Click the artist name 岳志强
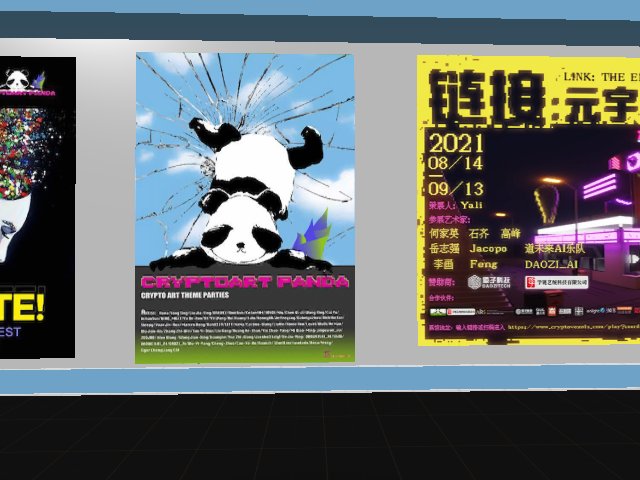640x480 pixels. point(444,249)
